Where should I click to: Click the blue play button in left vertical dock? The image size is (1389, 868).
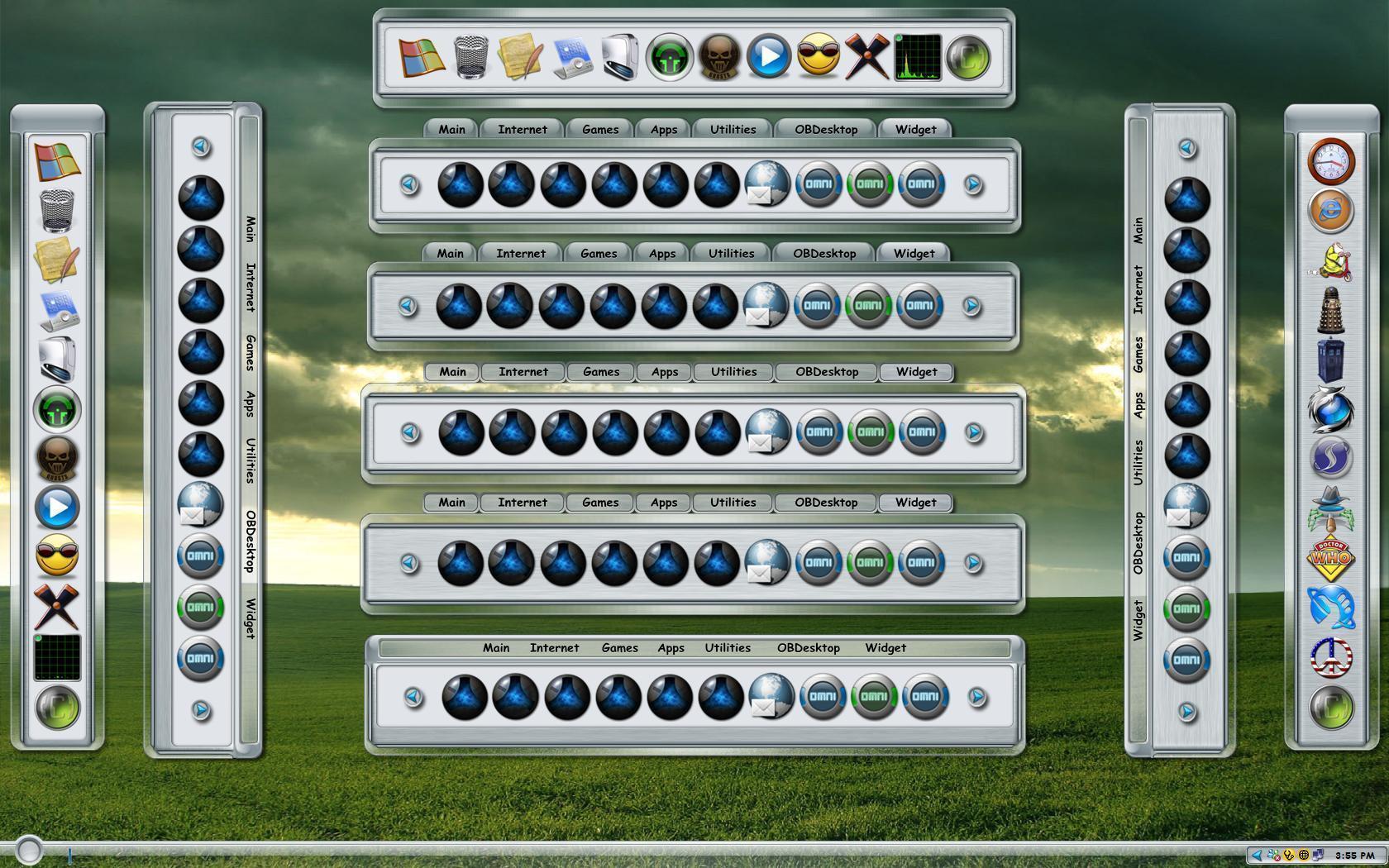click(x=57, y=508)
